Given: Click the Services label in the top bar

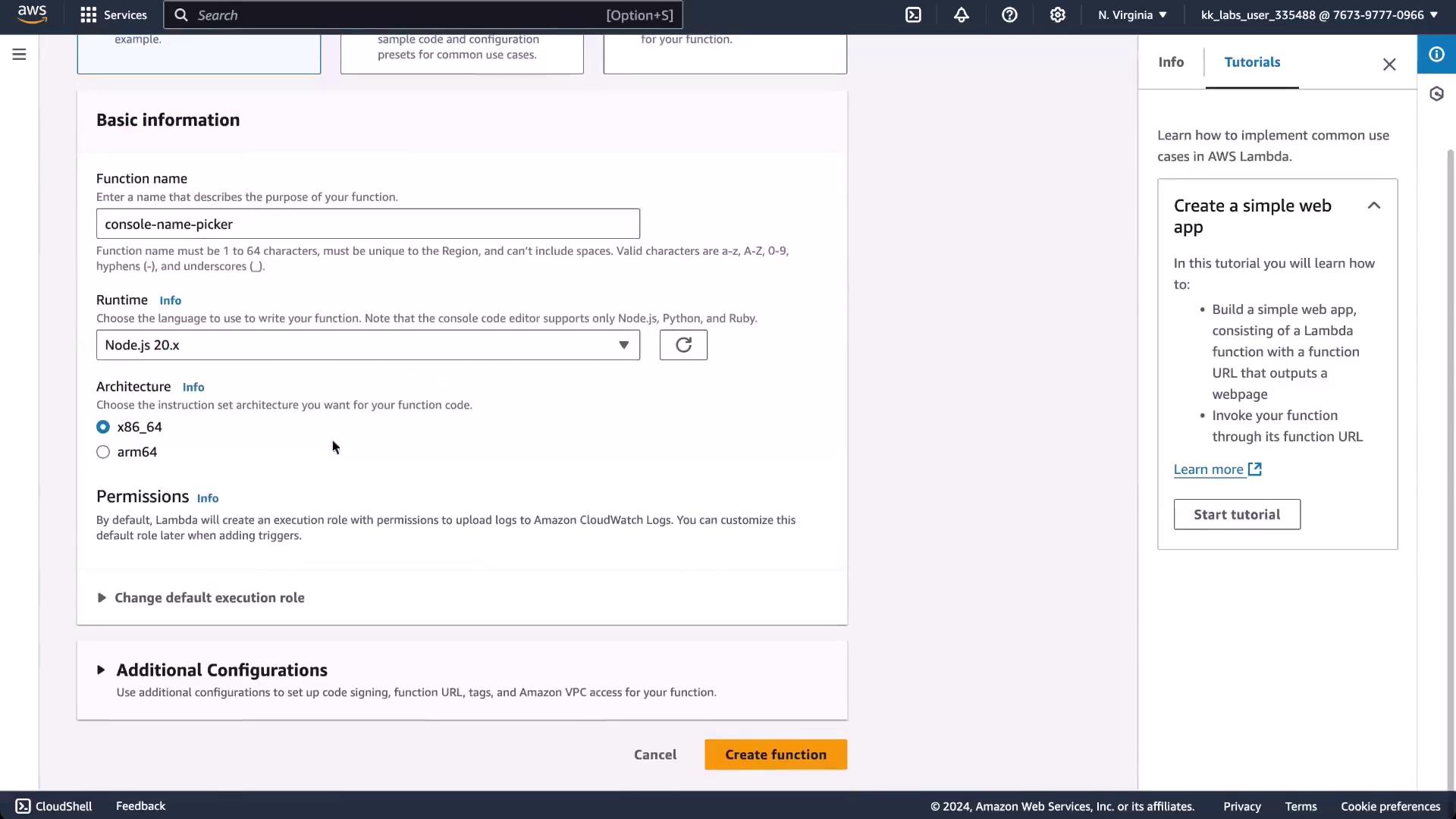Looking at the screenshot, I should click(x=125, y=15).
